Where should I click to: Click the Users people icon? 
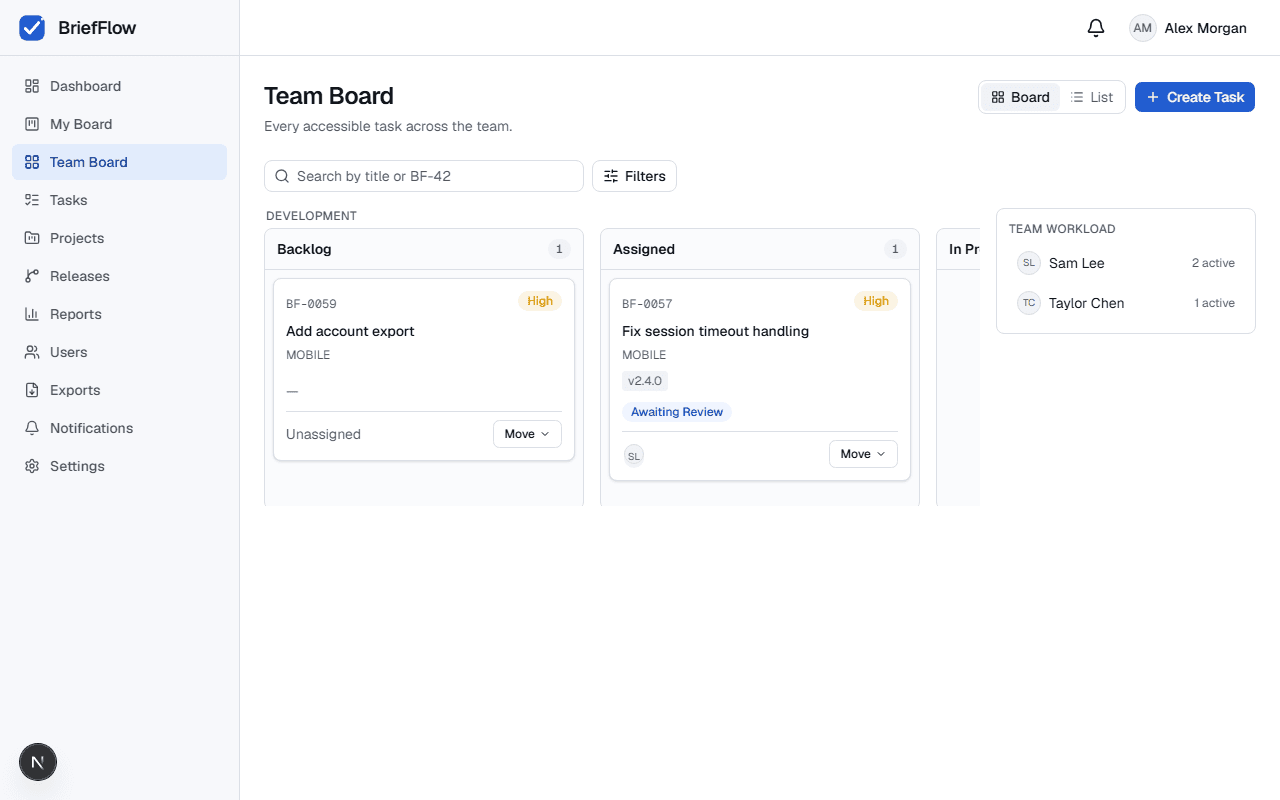click(x=32, y=352)
